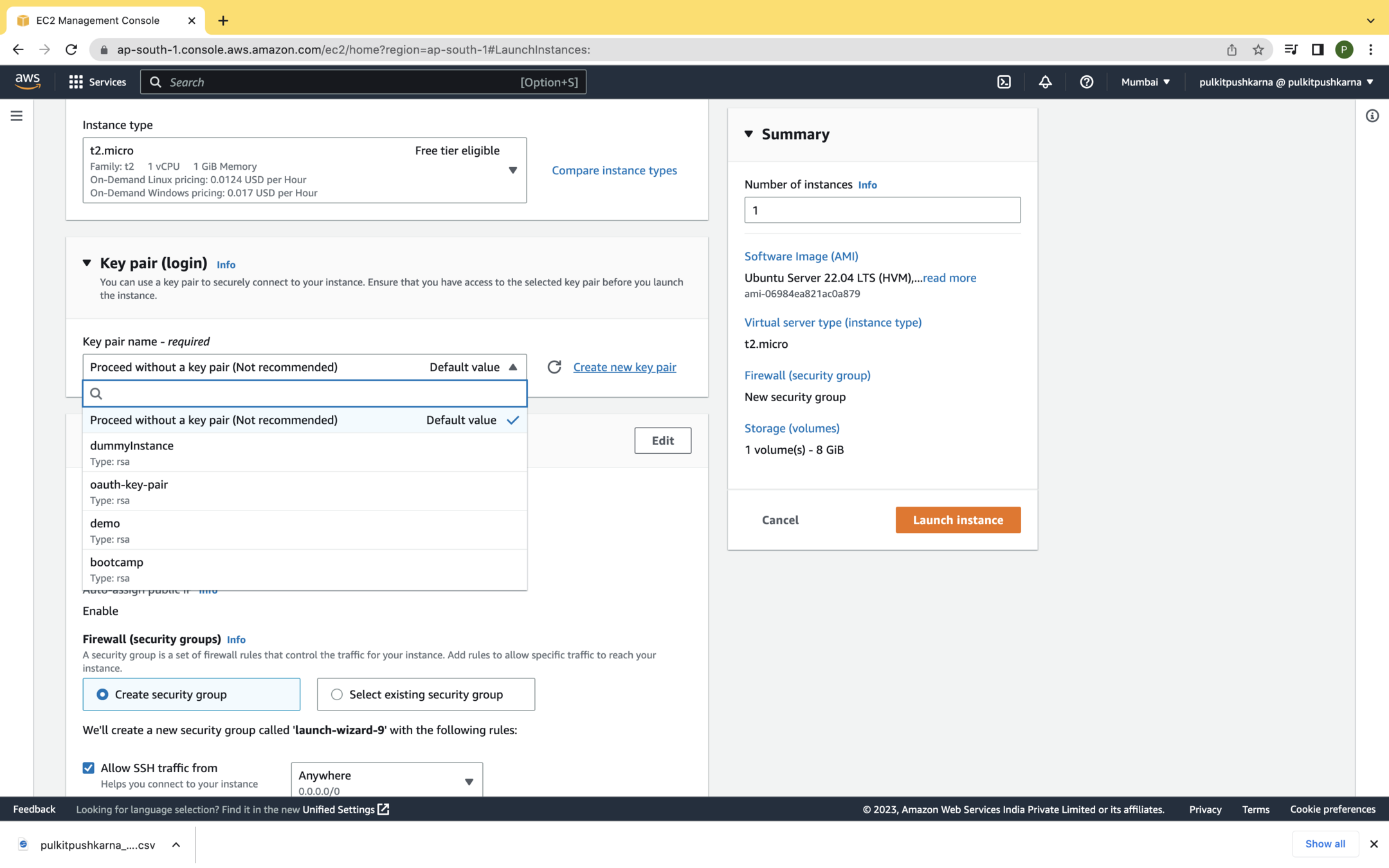Open the notifications bell icon
The height and width of the screenshot is (868, 1389).
(1045, 82)
